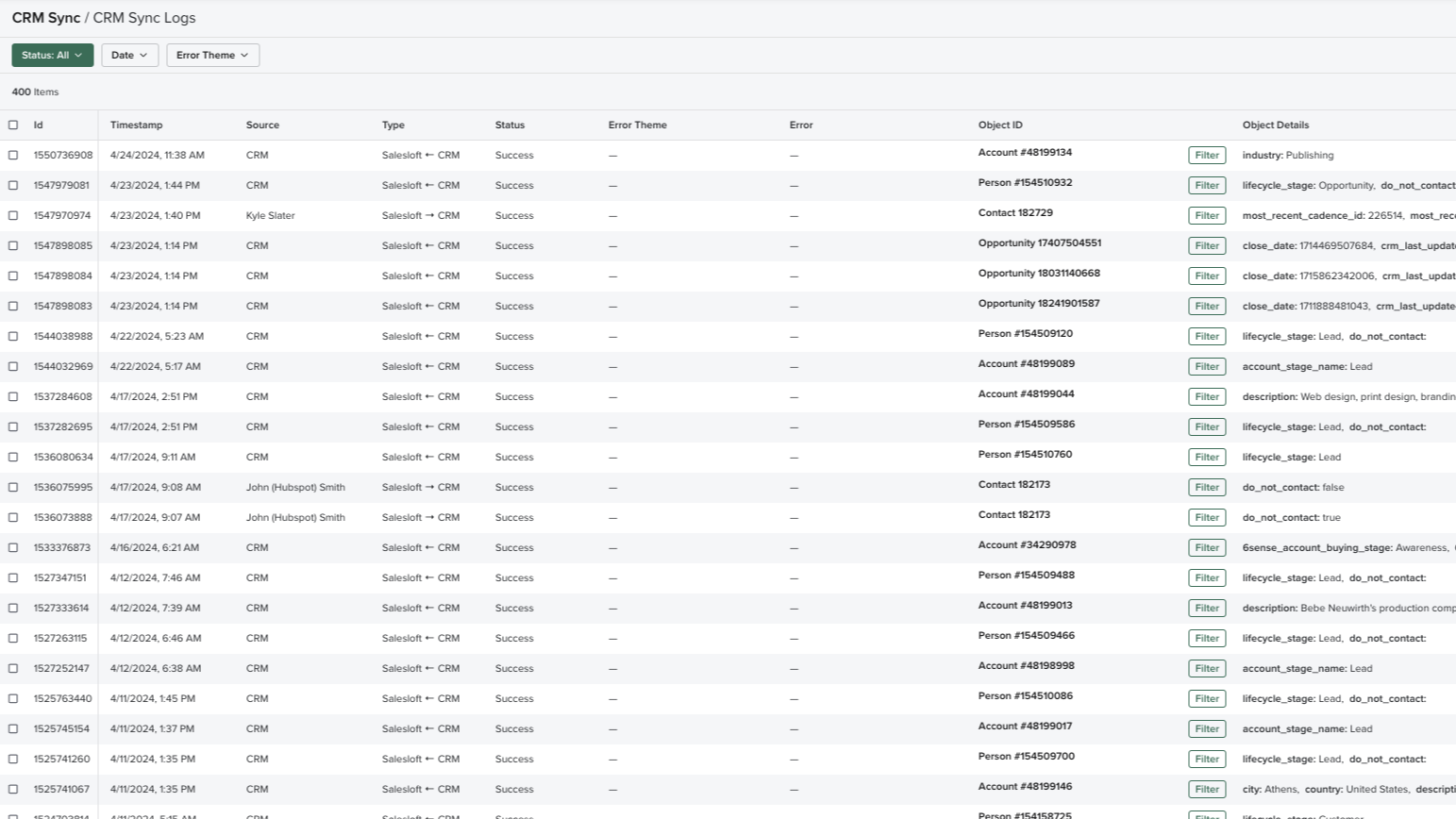Click Filter next to Person #154510932

coord(1206,185)
